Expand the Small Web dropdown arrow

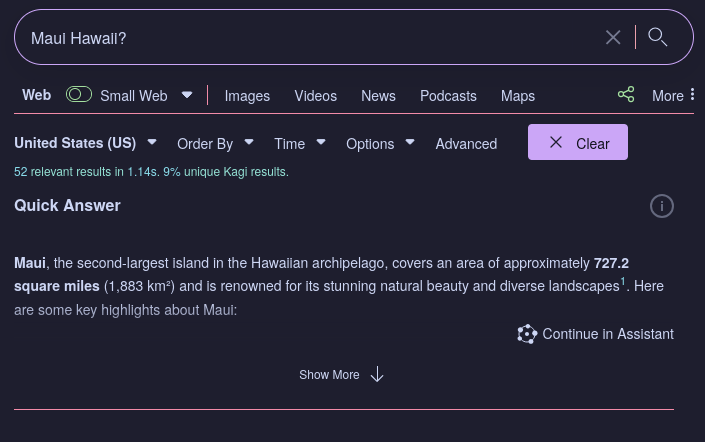point(187,96)
